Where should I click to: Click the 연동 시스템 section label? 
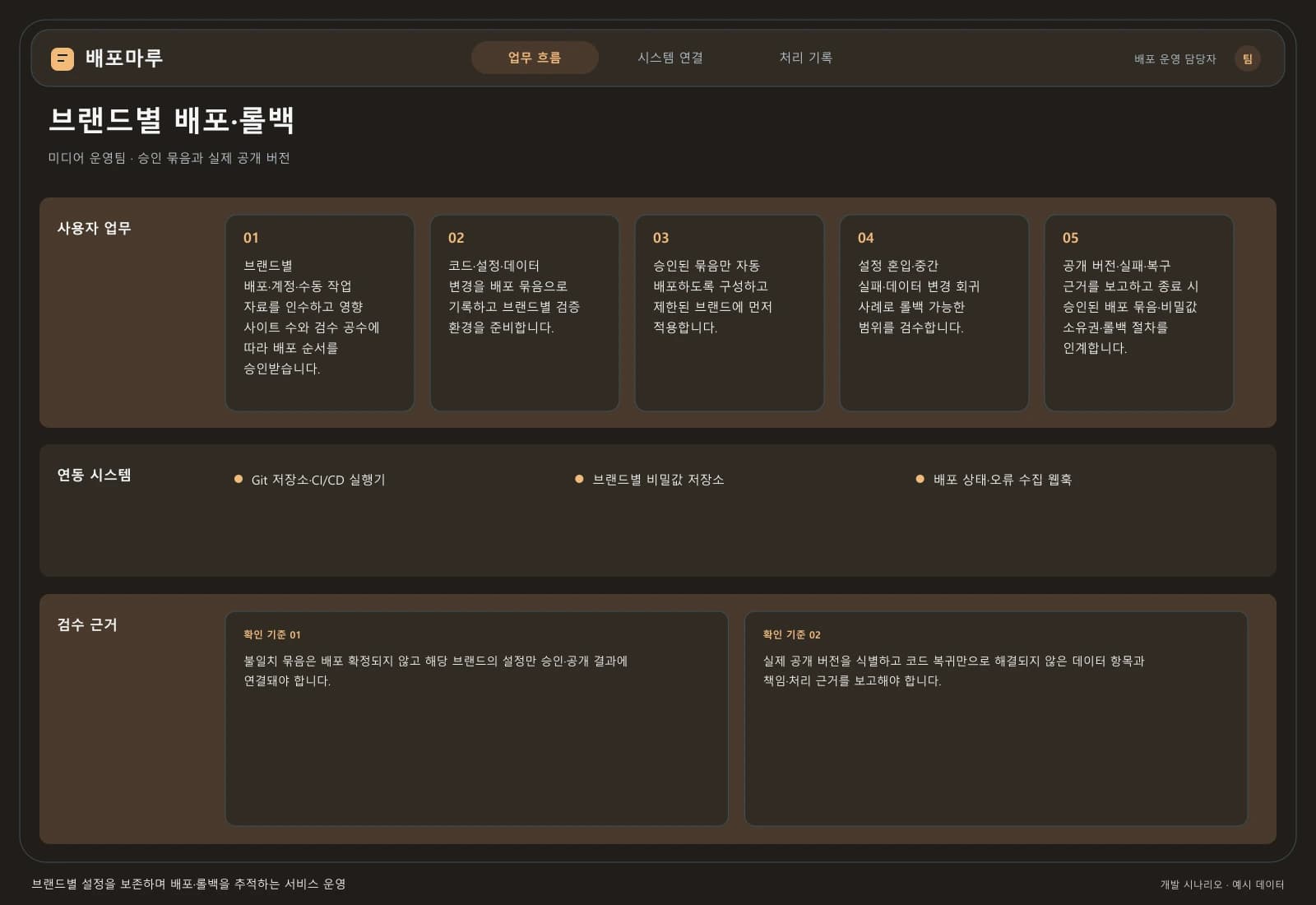tap(94, 475)
